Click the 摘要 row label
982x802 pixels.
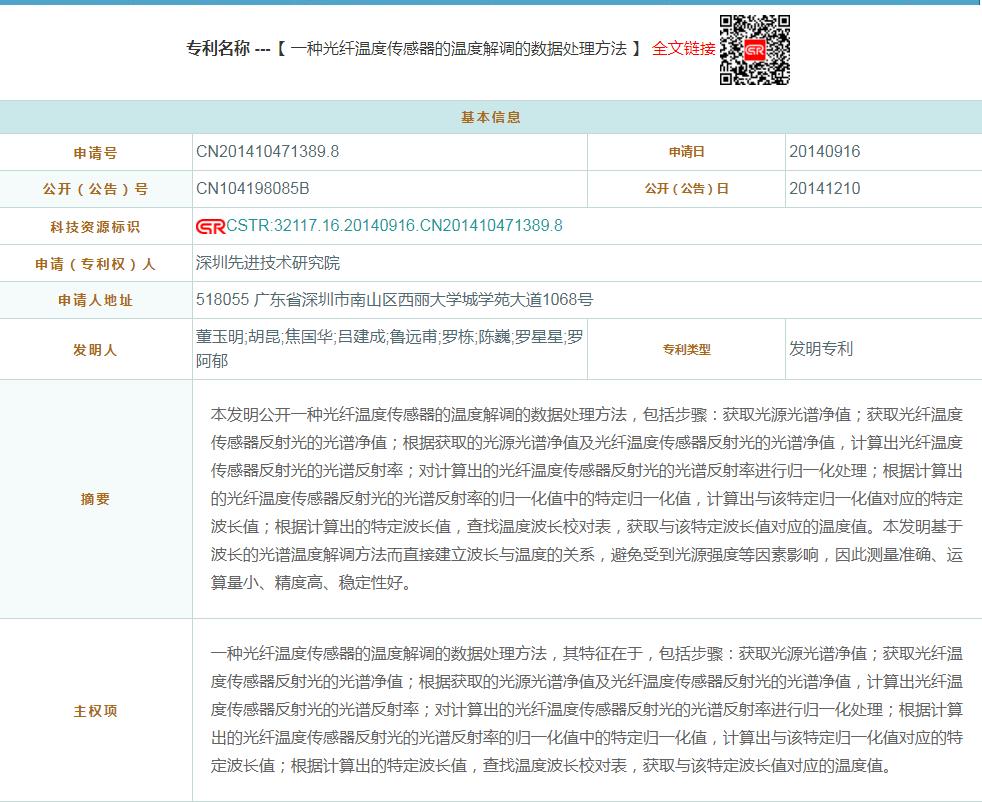96,499
